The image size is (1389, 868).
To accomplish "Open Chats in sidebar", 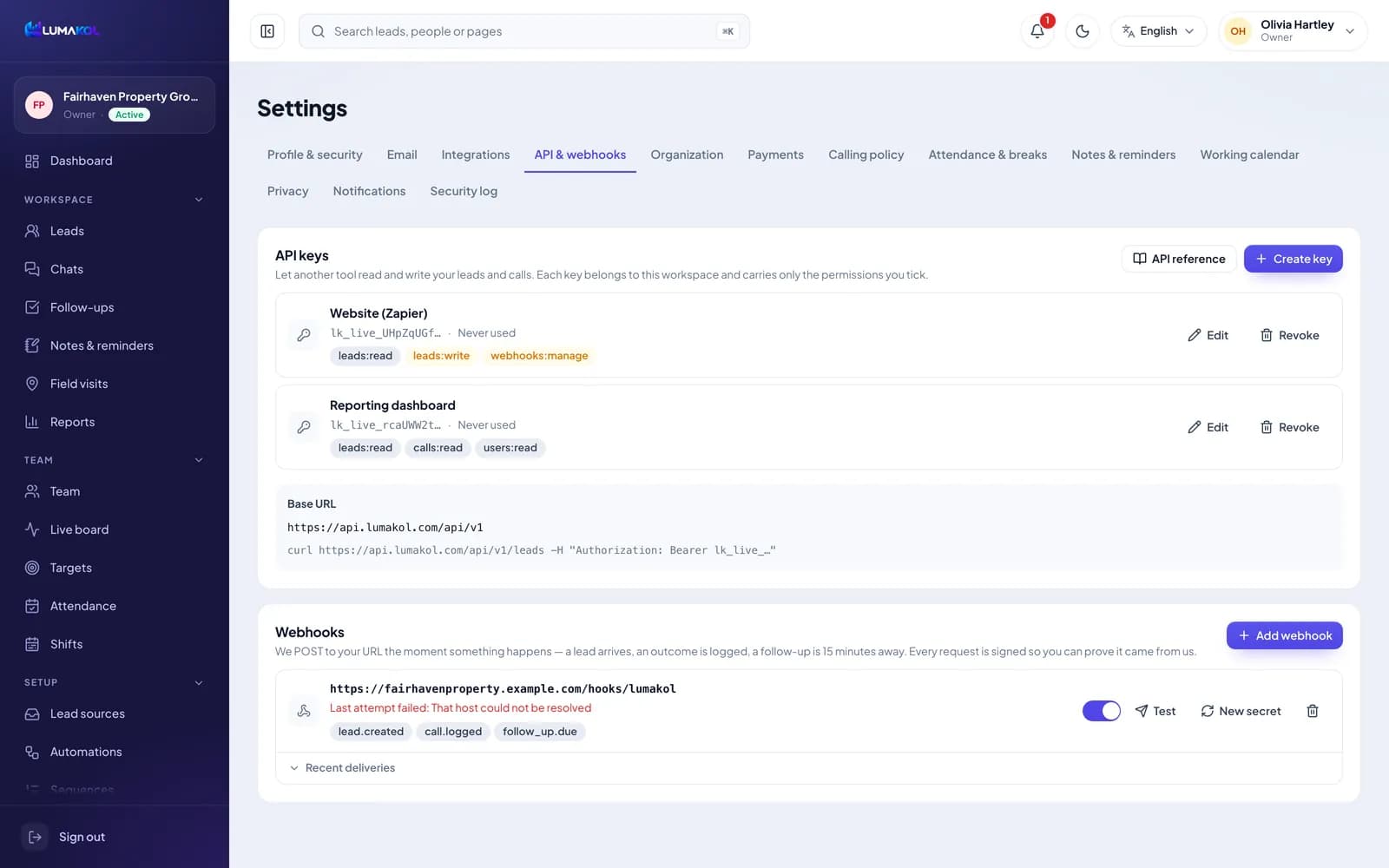I will tap(115, 269).
